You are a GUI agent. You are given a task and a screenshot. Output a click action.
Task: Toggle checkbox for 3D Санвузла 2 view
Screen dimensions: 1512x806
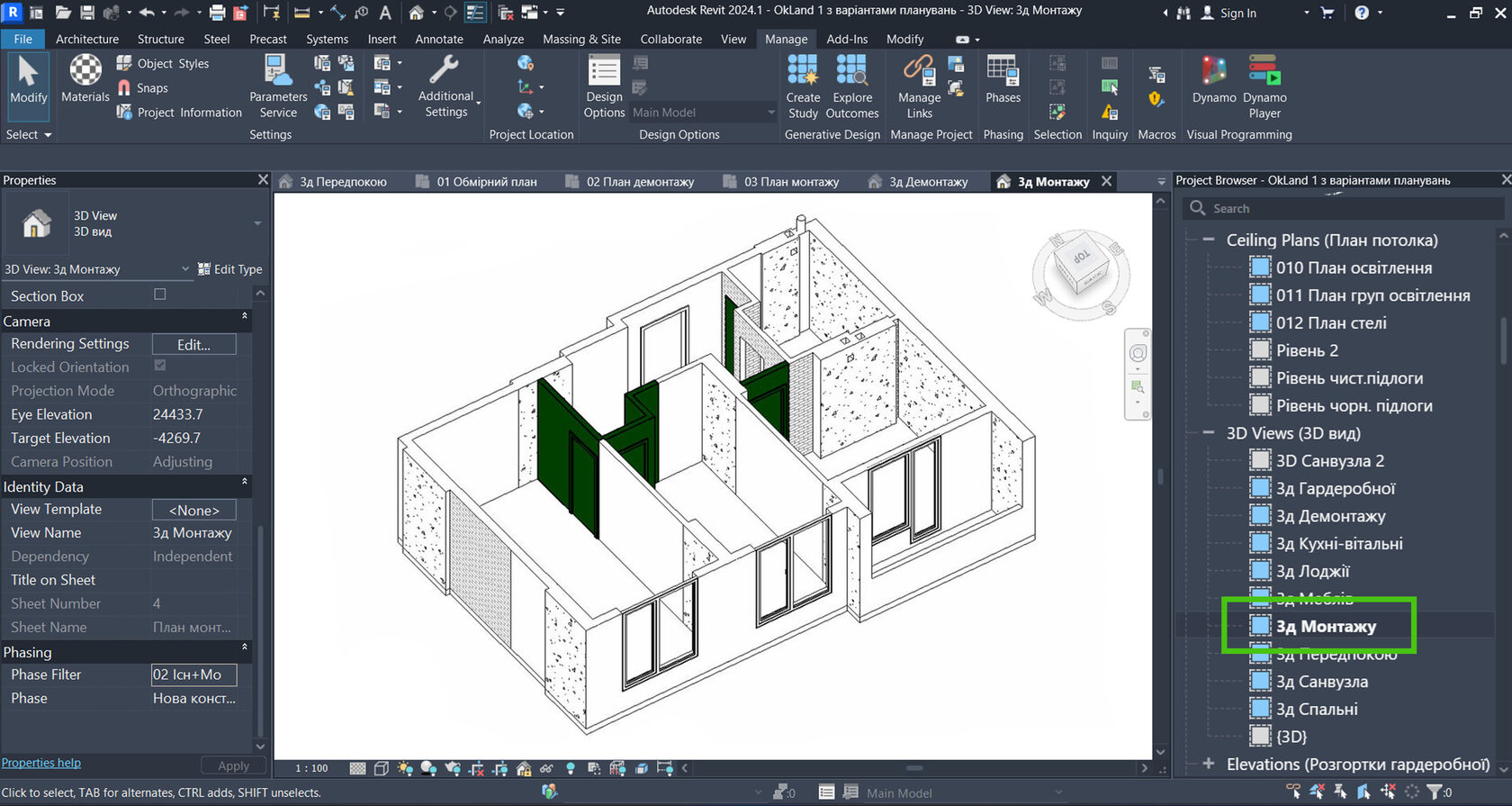pos(1260,460)
